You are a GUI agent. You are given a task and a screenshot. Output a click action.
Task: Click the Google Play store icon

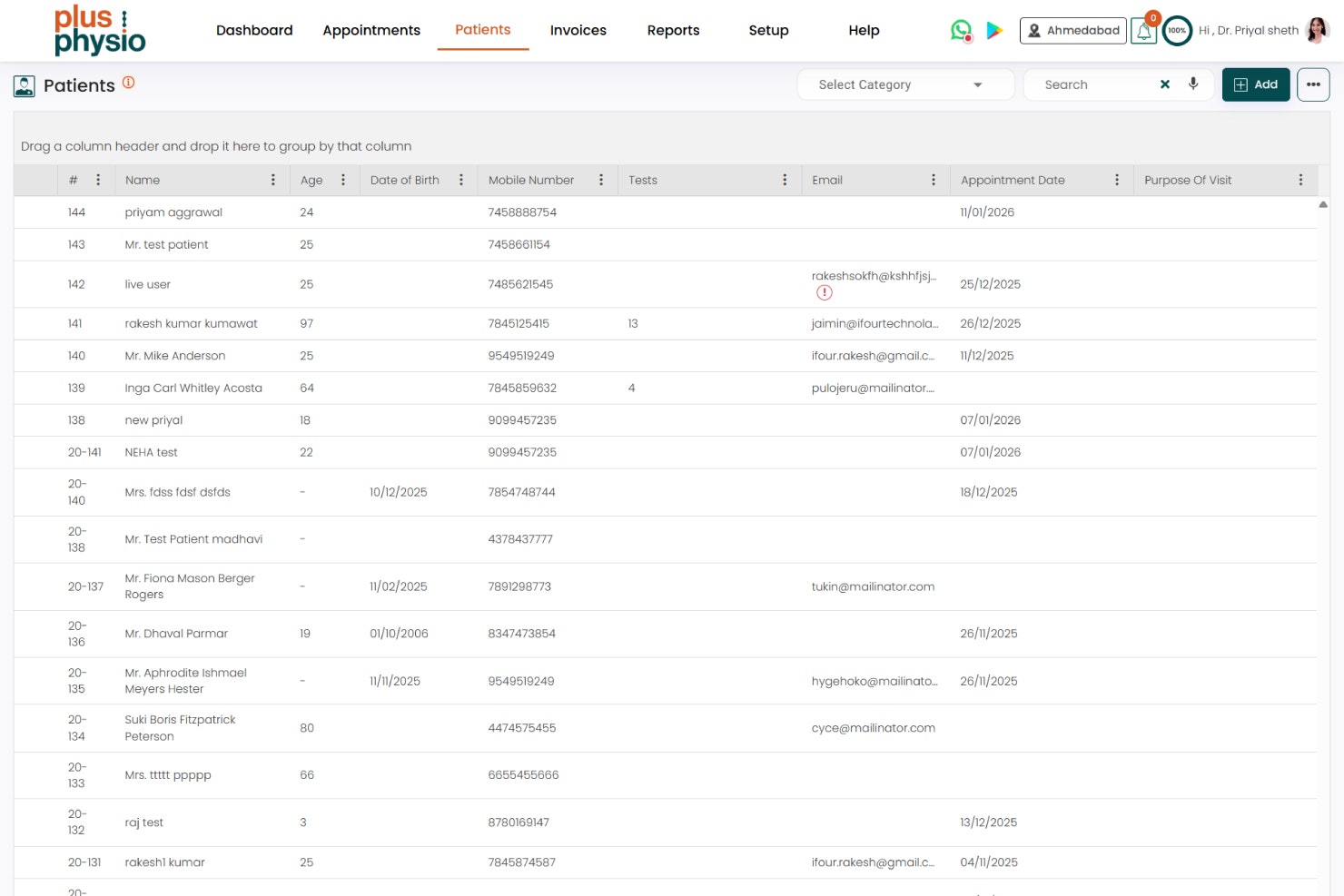coord(994,30)
